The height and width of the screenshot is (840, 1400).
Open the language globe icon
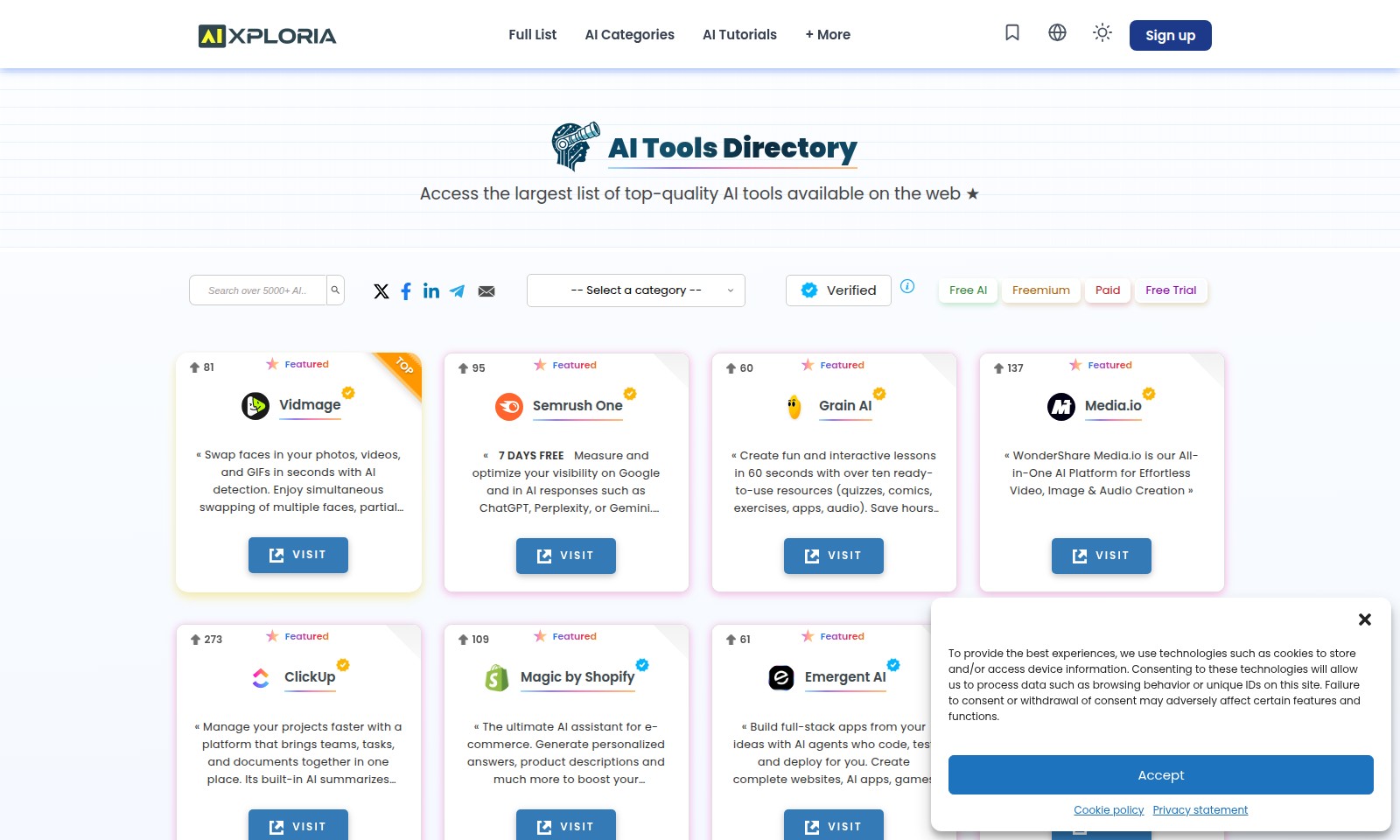pyautogui.click(x=1057, y=32)
